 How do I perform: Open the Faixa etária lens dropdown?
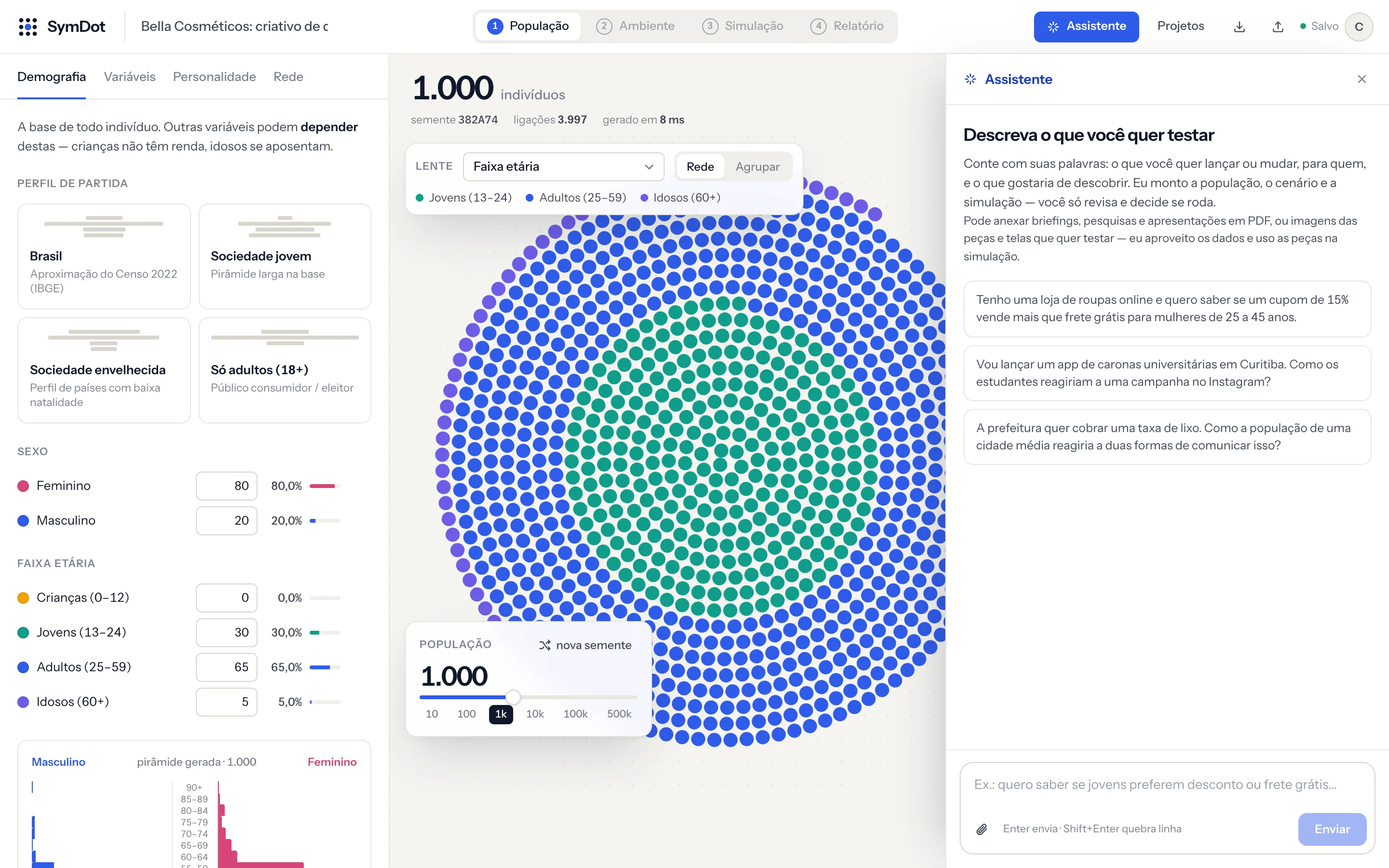point(563,166)
